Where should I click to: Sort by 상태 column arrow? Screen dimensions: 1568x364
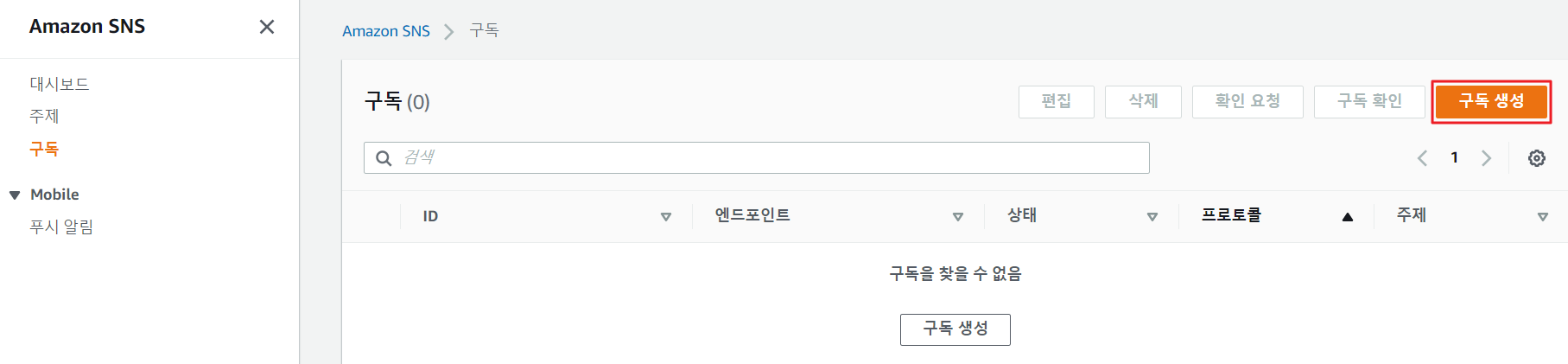click(x=1152, y=217)
